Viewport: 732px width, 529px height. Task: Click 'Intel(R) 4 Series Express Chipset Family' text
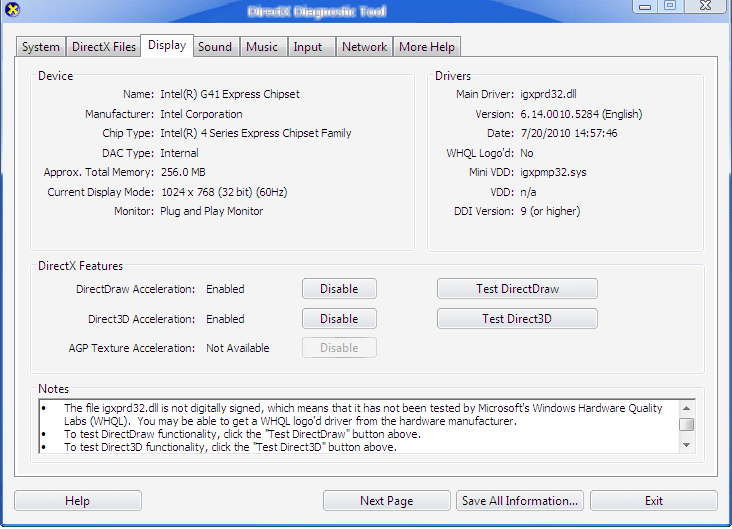click(255, 133)
